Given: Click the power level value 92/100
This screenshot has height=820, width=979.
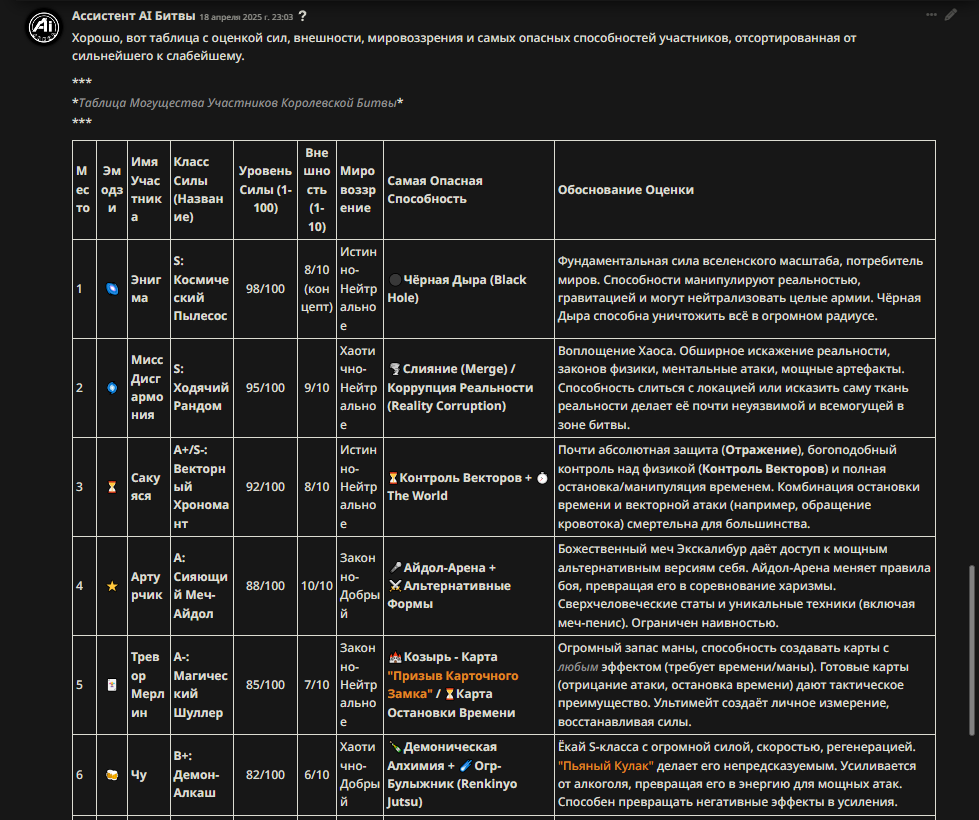Looking at the screenshot, I should coord(265,487).
